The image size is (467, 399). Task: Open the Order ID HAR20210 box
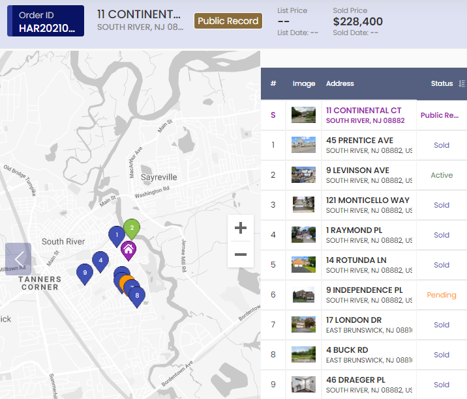tap(45, 21)
